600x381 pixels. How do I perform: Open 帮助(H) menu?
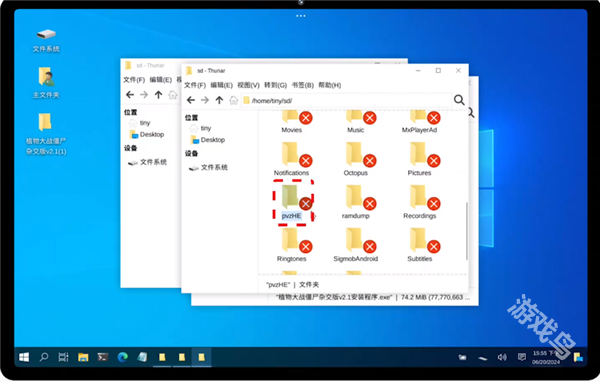pyautogui.click(x=330, y=85)
